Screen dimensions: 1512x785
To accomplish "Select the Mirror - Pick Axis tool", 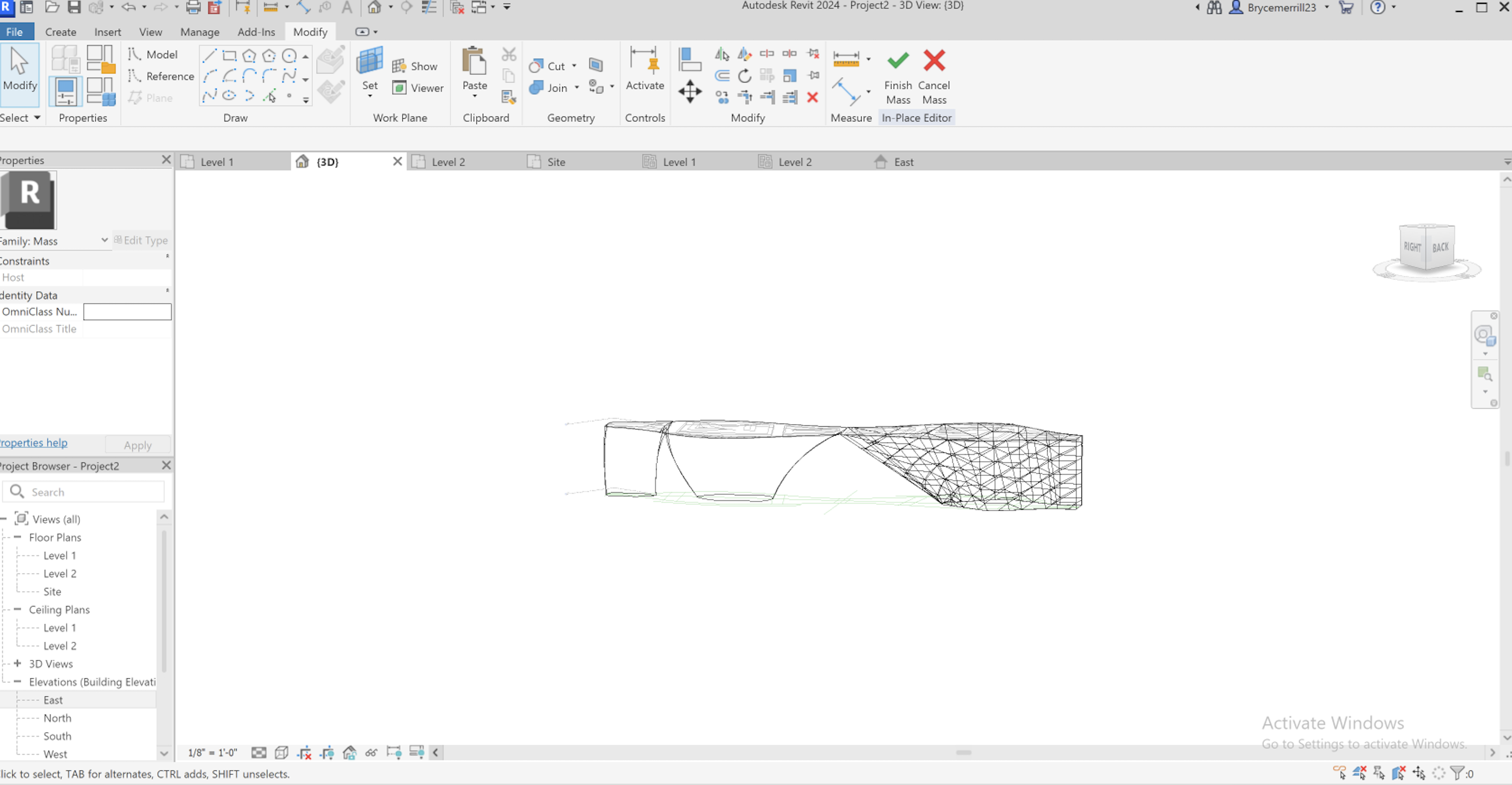I will coord(723,53).
